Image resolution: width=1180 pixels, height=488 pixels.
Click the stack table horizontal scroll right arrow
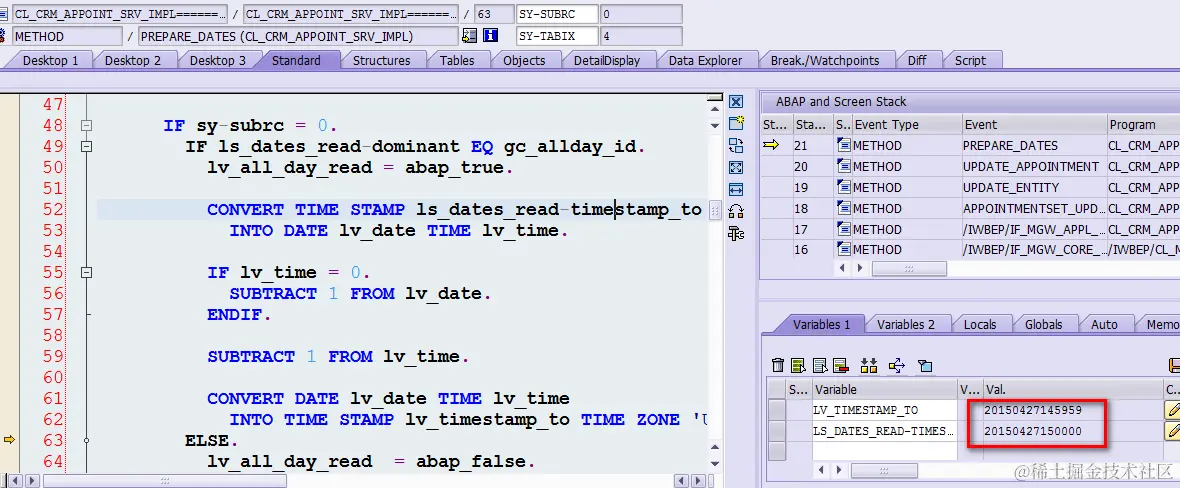(x=860, y=268)
